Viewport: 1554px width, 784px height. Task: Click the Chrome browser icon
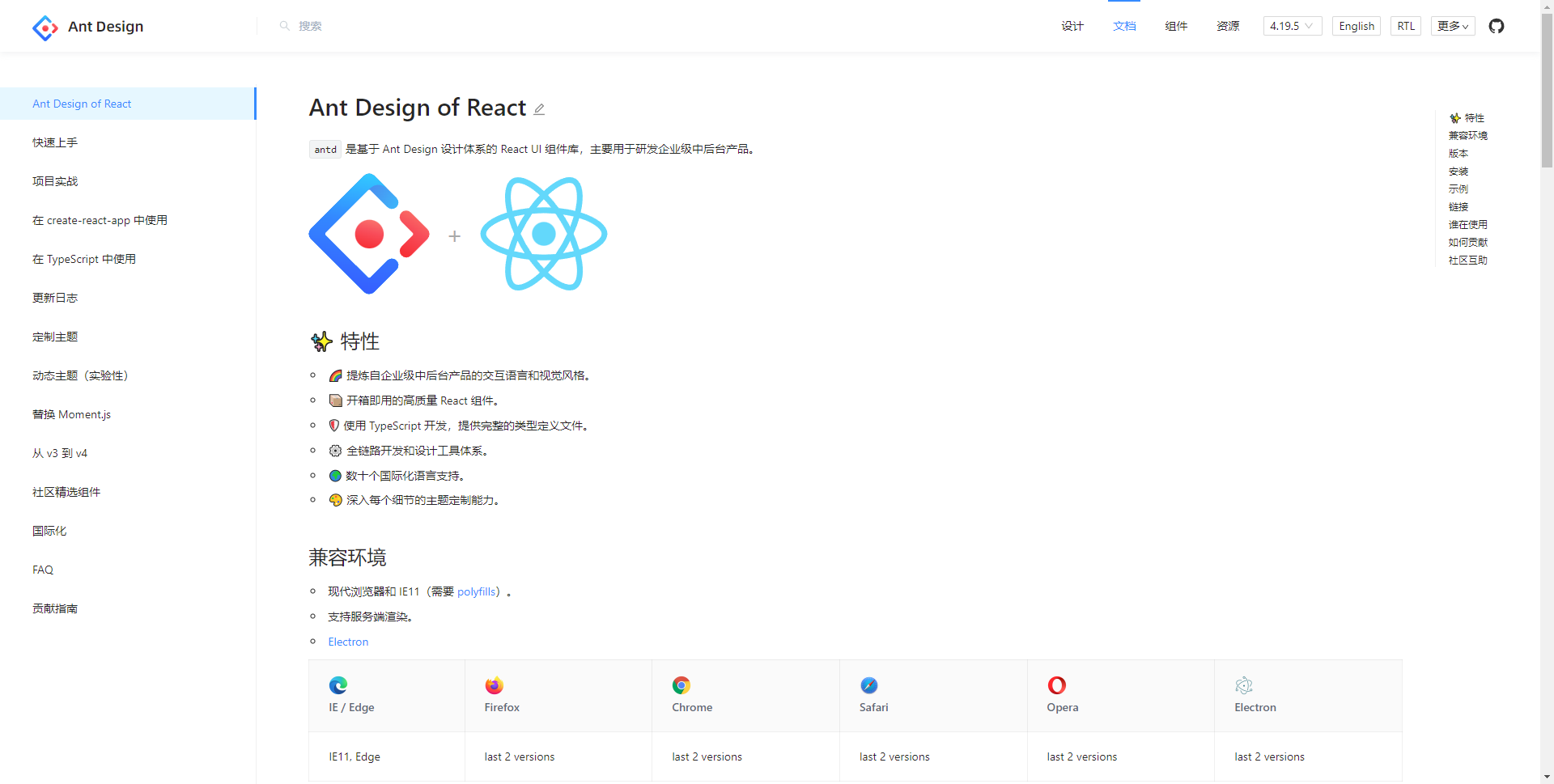click(681, 685)
